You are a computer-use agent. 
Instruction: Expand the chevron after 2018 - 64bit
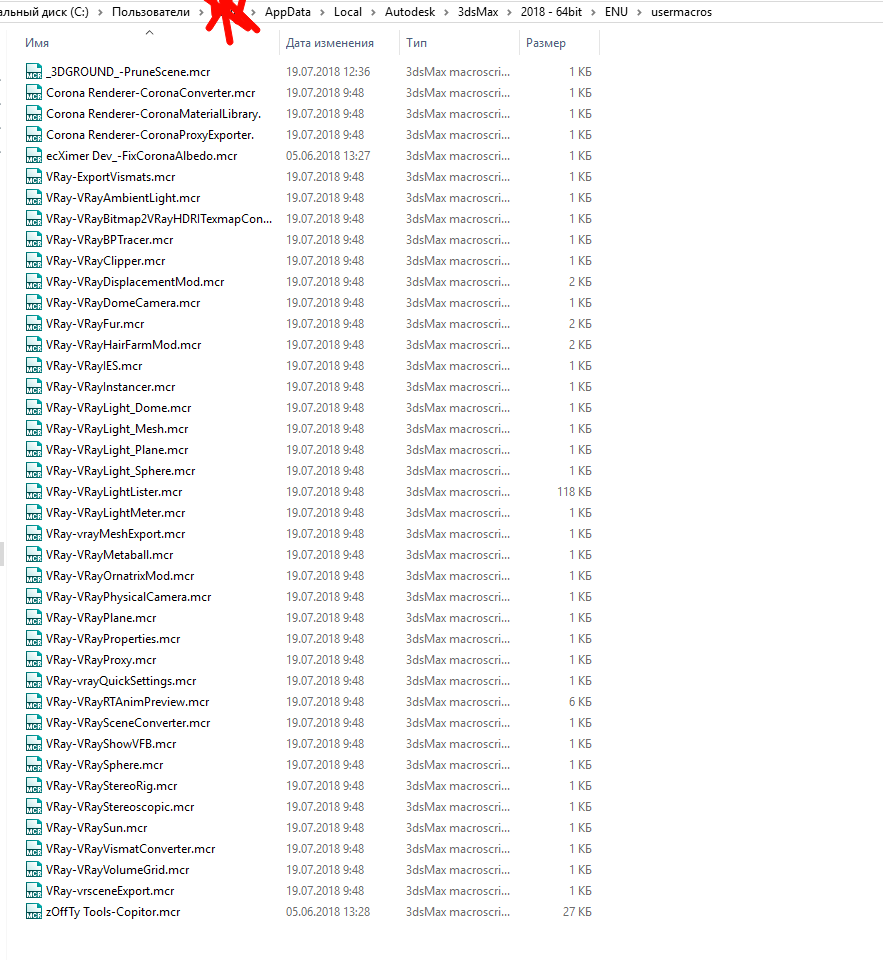[593, 12]
